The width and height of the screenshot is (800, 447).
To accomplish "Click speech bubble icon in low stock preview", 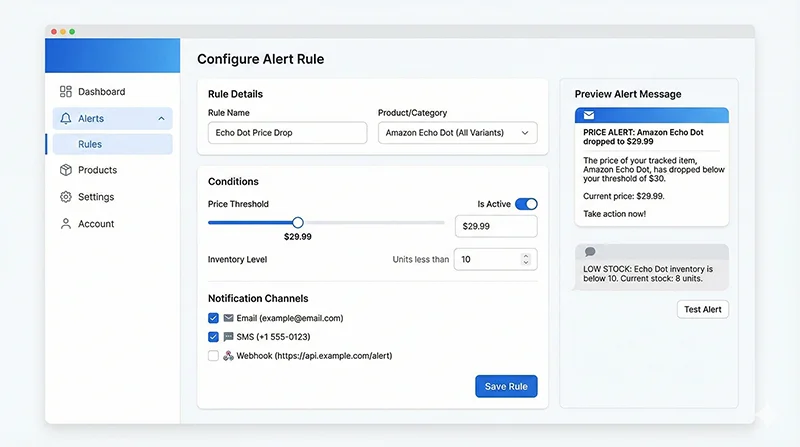I will (x=590, y=252).
